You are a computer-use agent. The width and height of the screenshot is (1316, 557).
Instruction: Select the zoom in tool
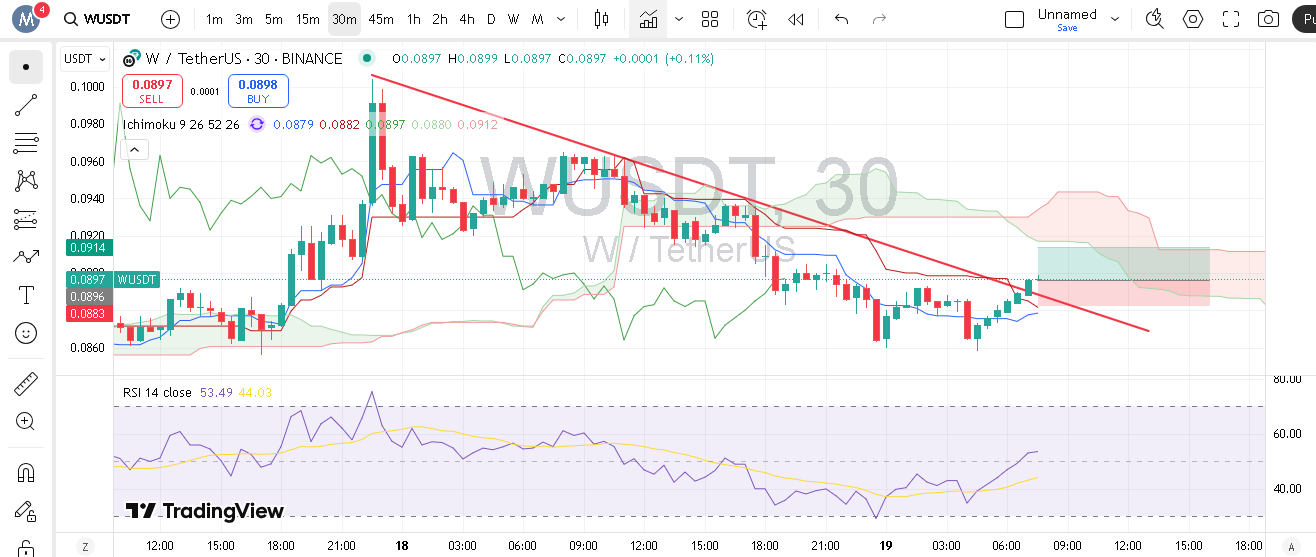tap(26, 422)
